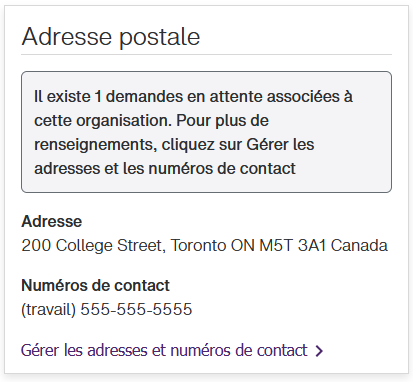The image size is (413, 382).
Task: Click the bold Adresse label
Action: 52,221
